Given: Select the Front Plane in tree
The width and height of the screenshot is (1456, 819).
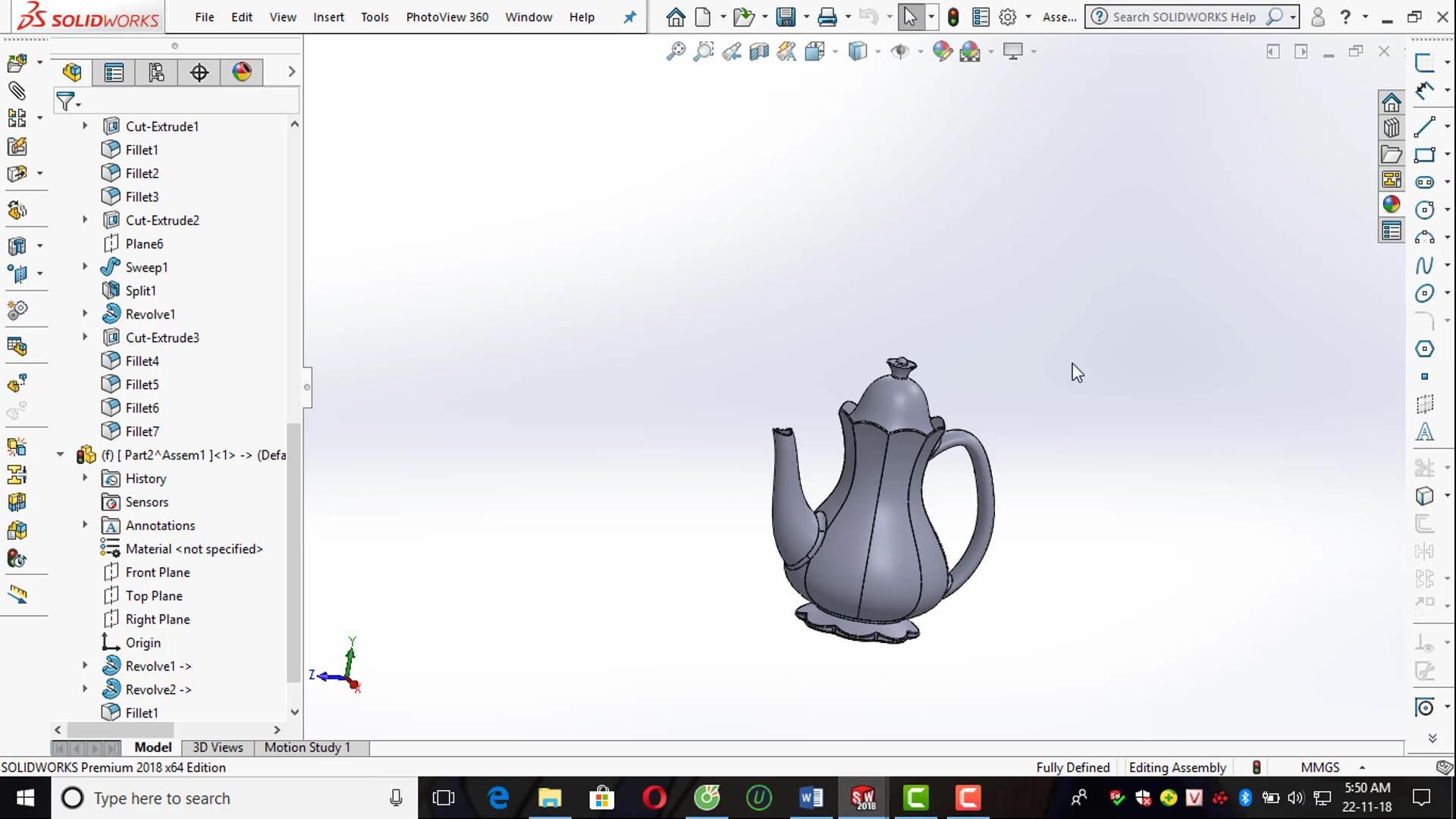Looking at the screenshot, I should click(x=157, y=573).
